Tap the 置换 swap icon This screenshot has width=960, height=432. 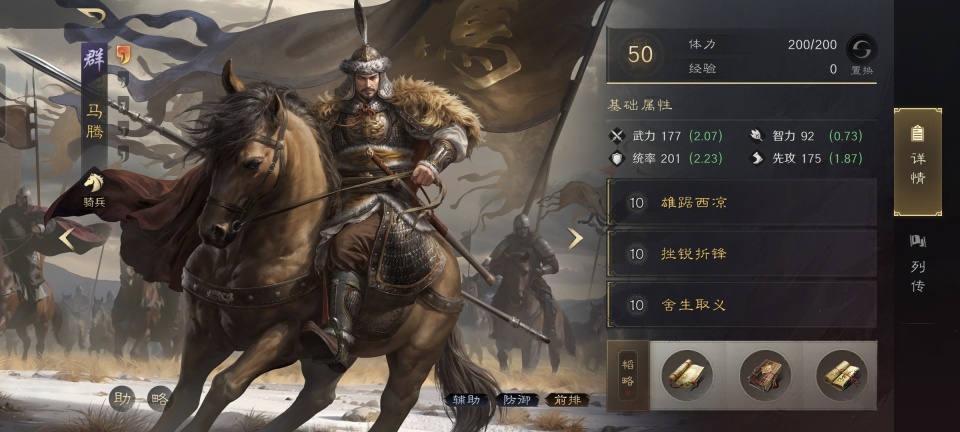(861, 48)
